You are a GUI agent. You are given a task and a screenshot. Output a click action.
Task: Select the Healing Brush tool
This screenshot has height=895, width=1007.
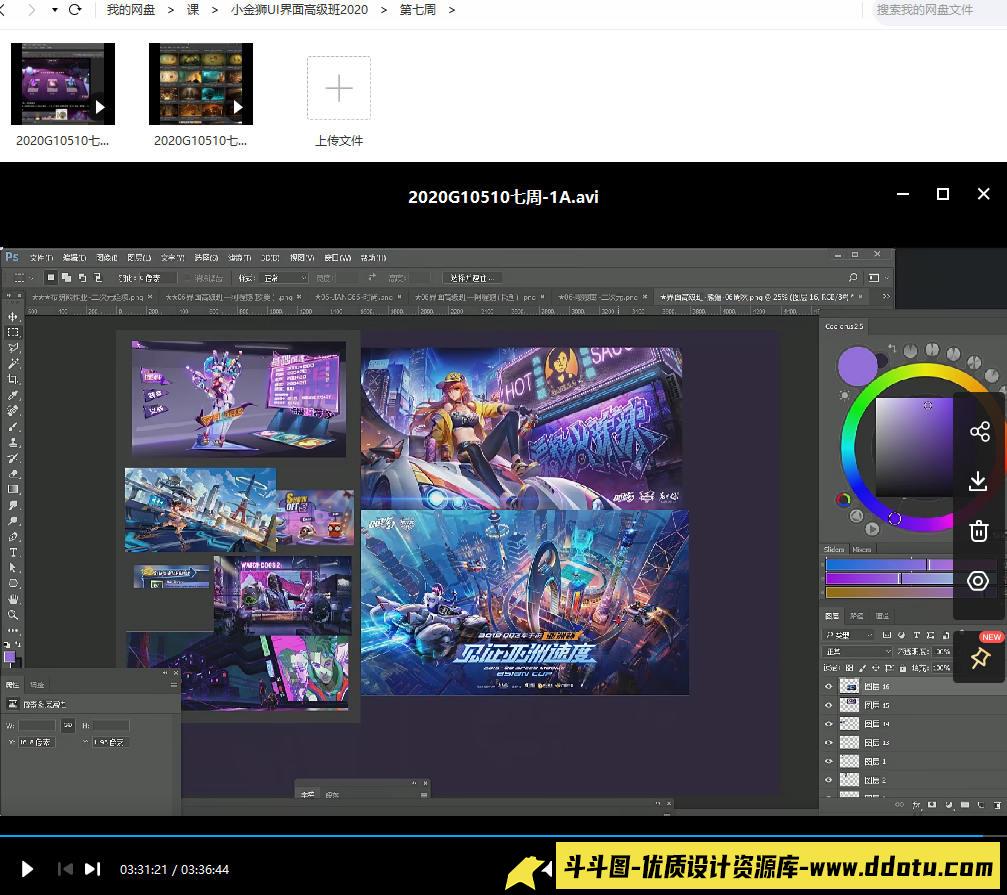(13, 411)
